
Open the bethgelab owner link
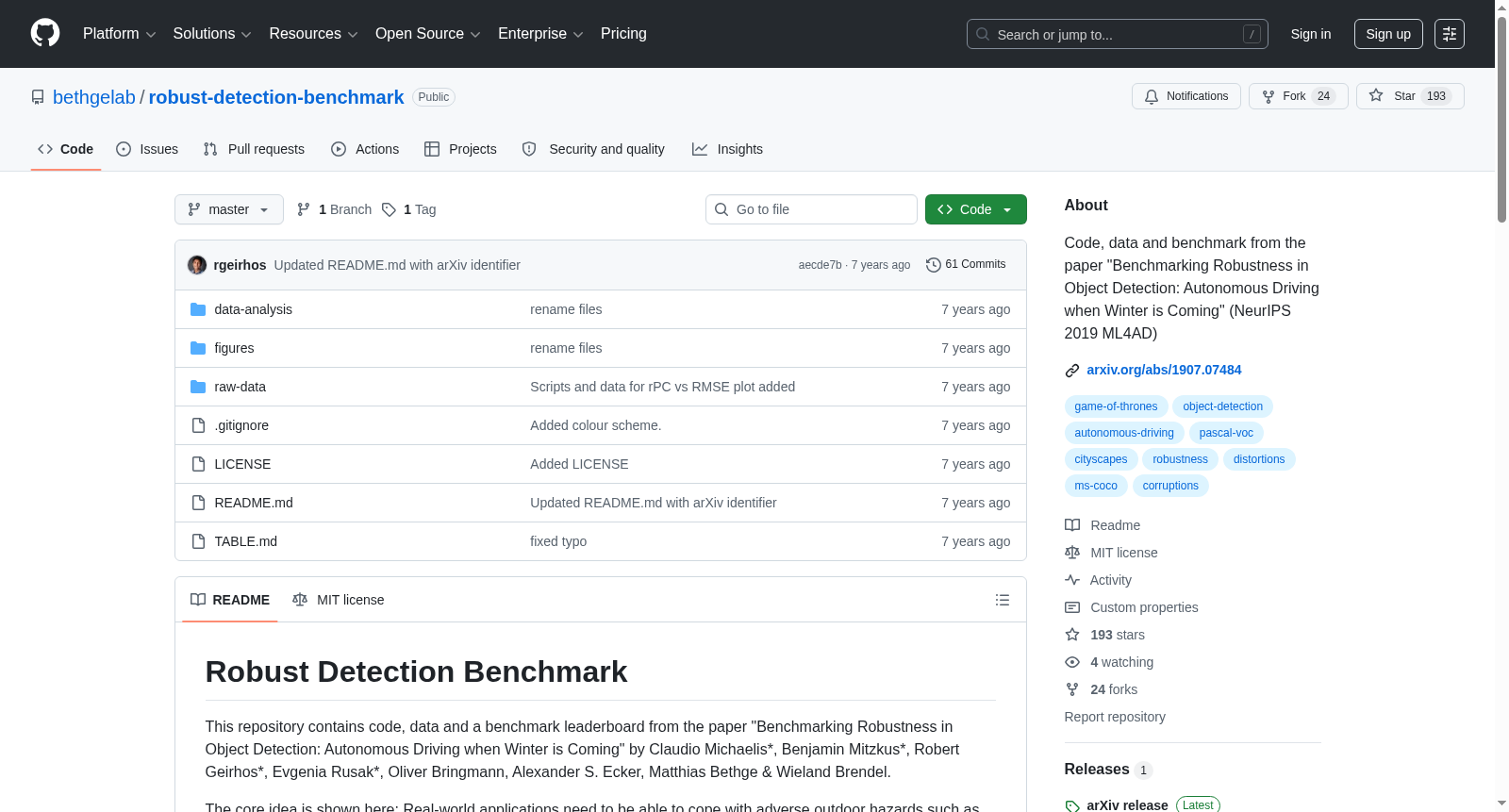(x=94, y=97)
